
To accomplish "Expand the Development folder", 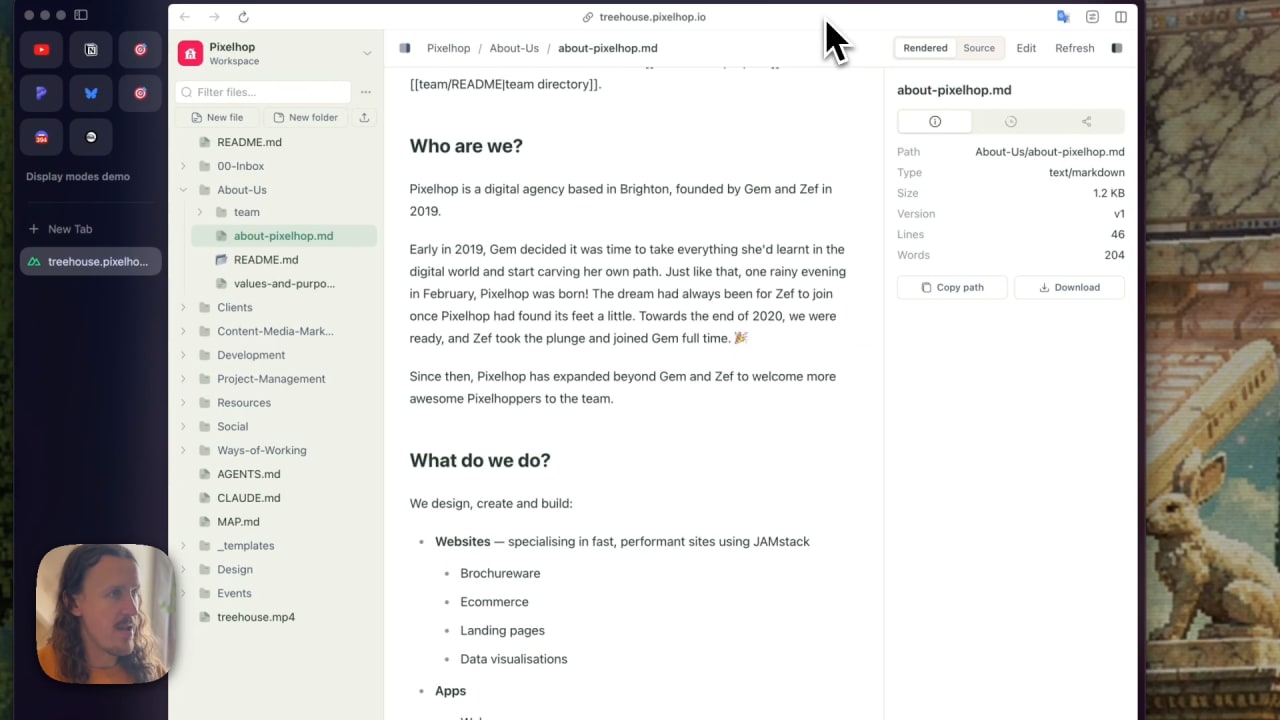I will click(183, 355).
